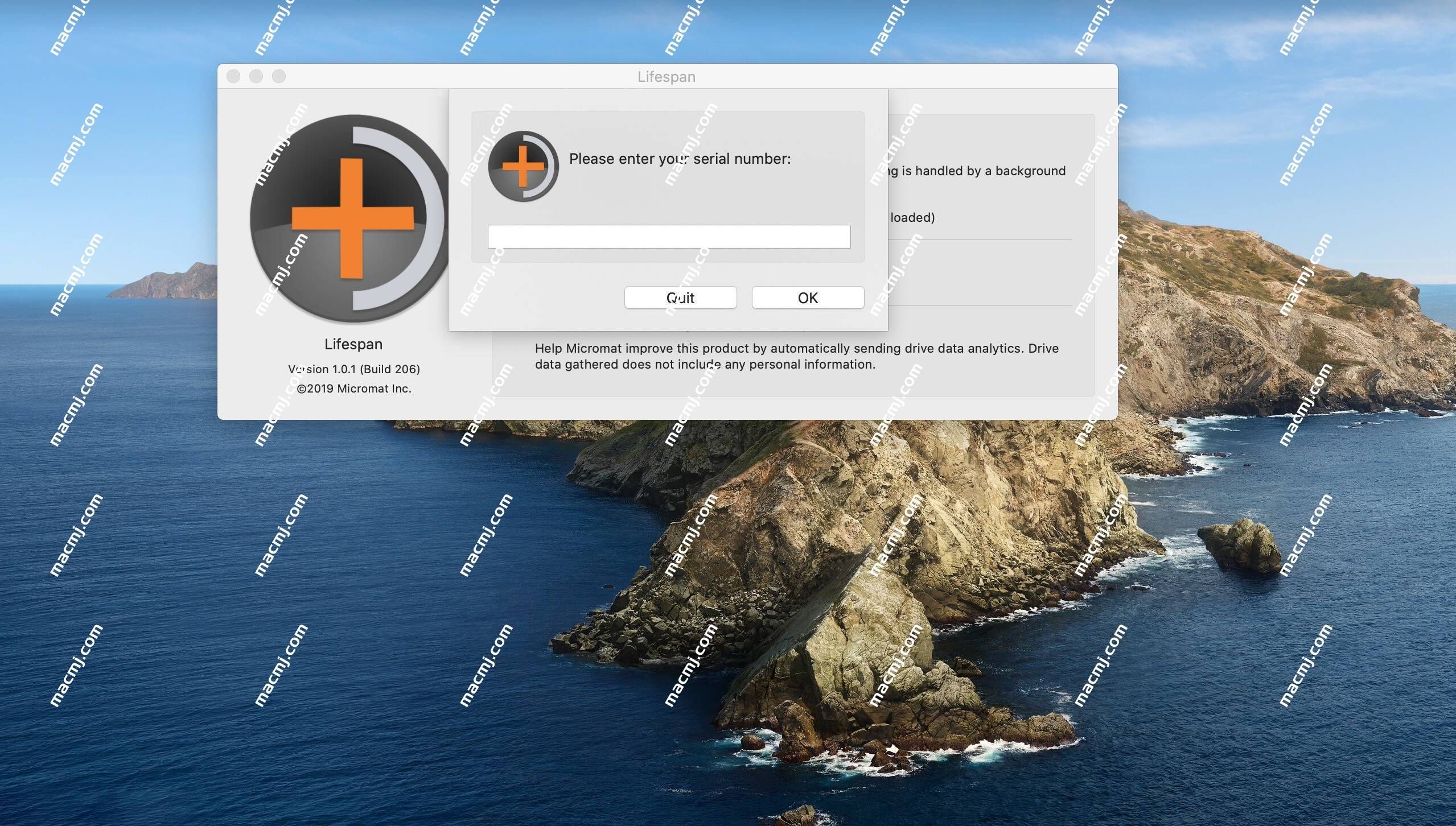The height and width of the screenshot is (826, 1456).
Task: Click the serial number input field
Action: 669,237
